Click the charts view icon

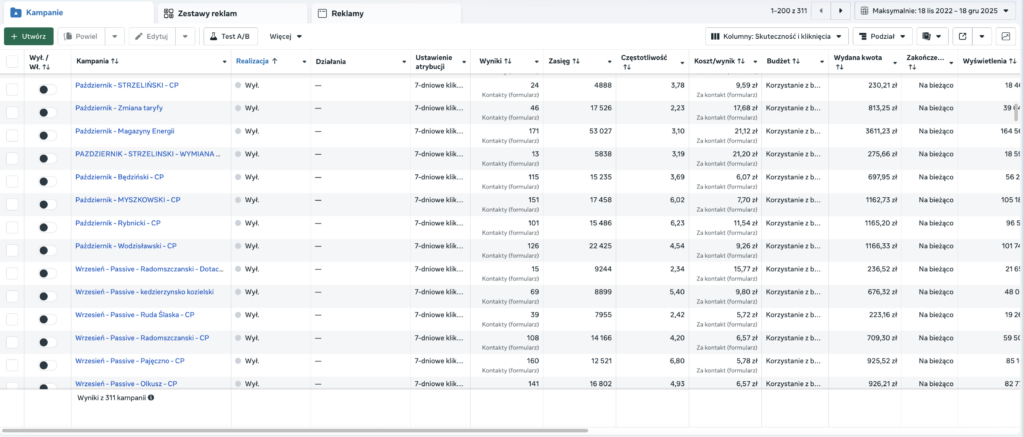[x=1006, y=37]
